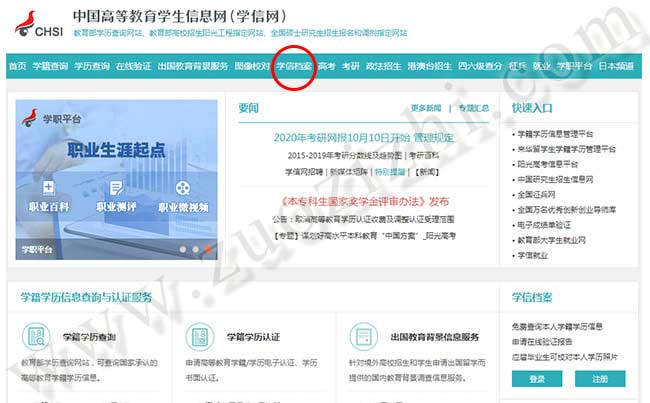Open the 职业微视频 play icon
The height and width of the screenshot is (403, 650).
[x=182, y=188]
